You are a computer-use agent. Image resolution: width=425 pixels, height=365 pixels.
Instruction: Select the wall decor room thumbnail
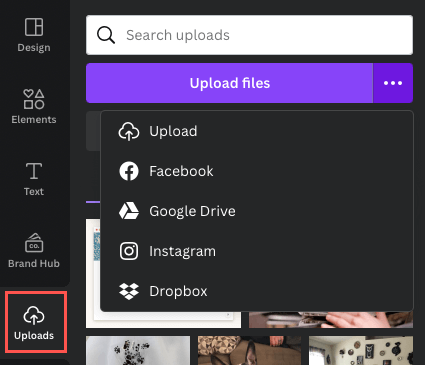tap(361, 350)
